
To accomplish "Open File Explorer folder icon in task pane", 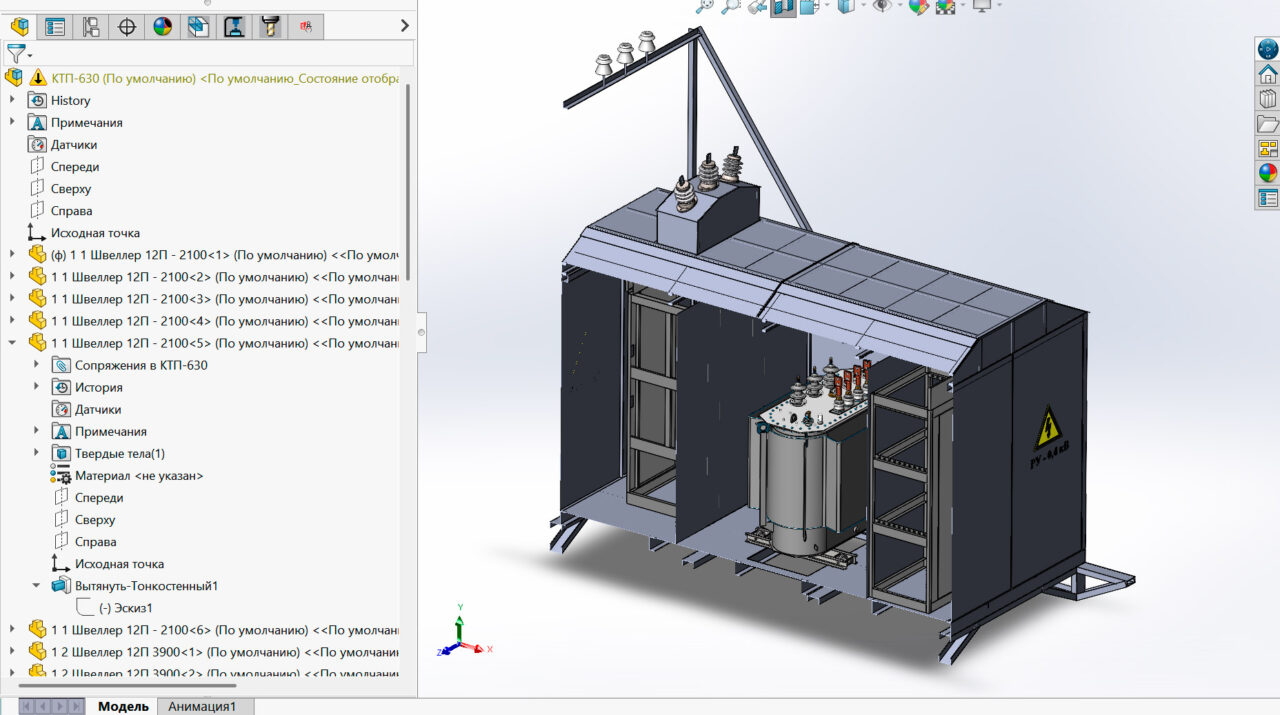I will (1268, 124).
